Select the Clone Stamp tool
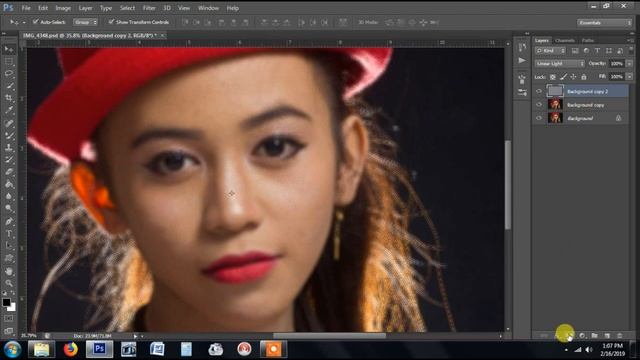Screen dimensions: 640x360 pos(9,147)
